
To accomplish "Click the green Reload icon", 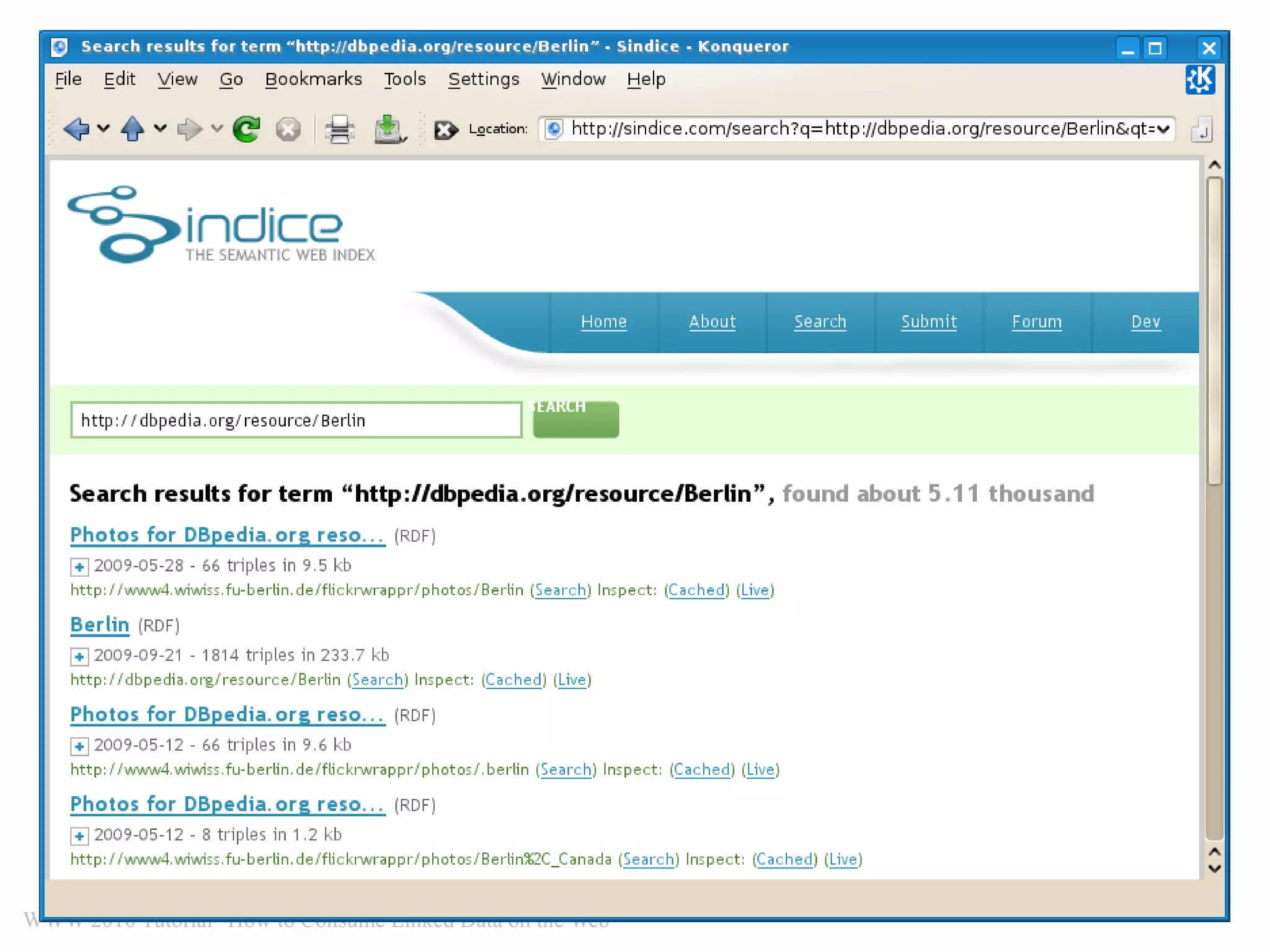I will coord(247,129).
